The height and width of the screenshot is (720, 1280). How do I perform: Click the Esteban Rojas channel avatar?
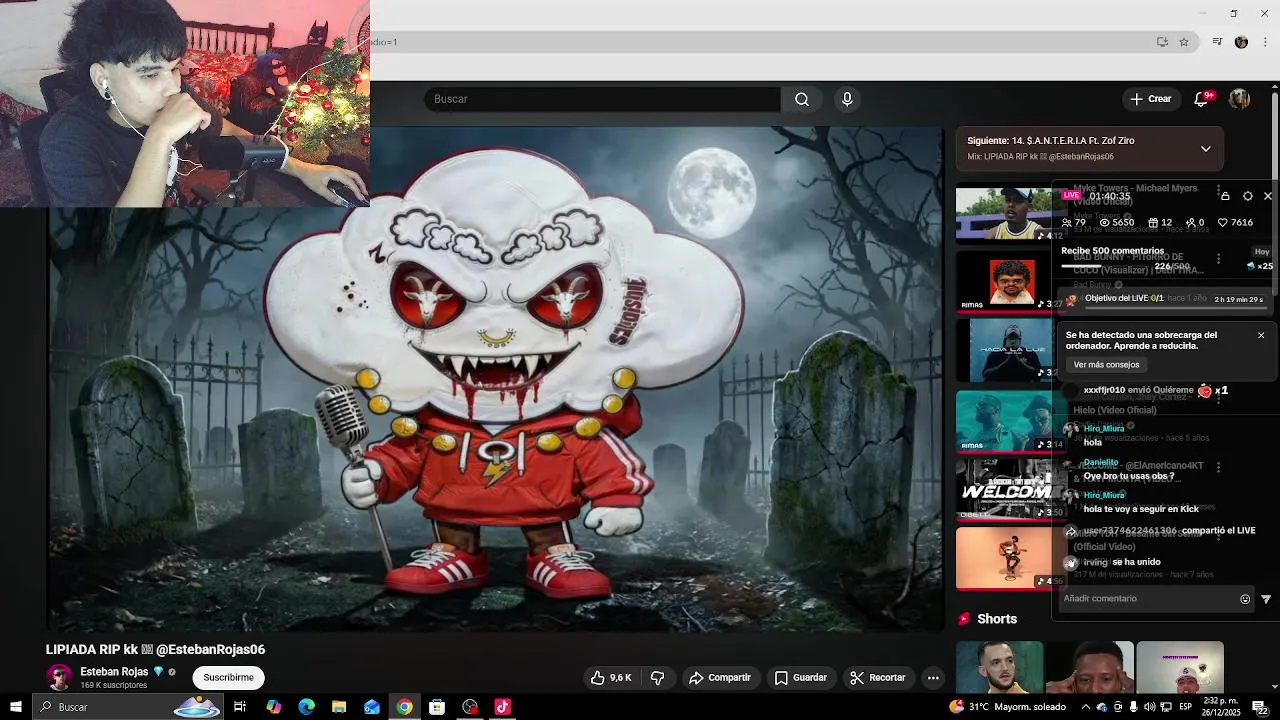click(59, 677)
